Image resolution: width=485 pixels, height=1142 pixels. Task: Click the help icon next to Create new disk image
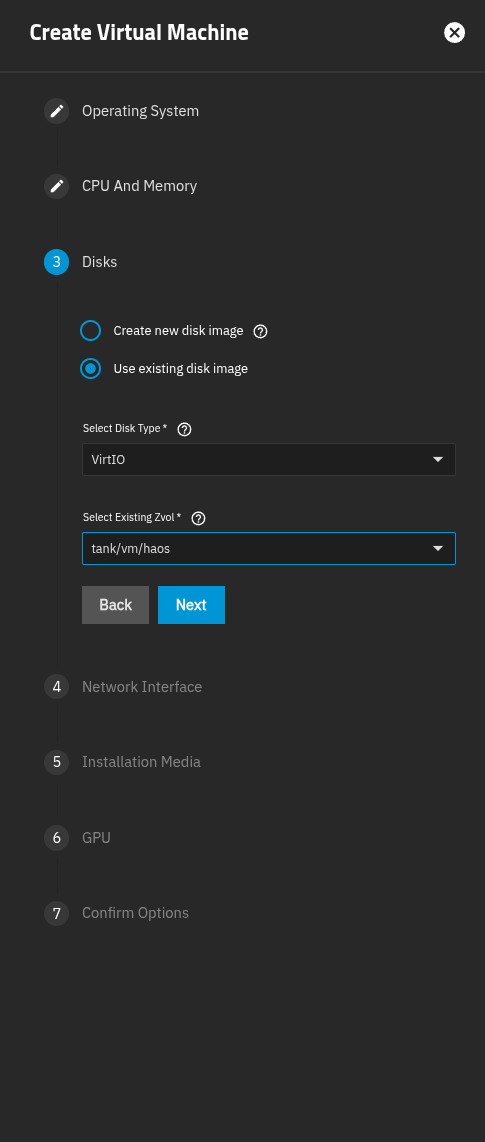[x=261, y=331]
